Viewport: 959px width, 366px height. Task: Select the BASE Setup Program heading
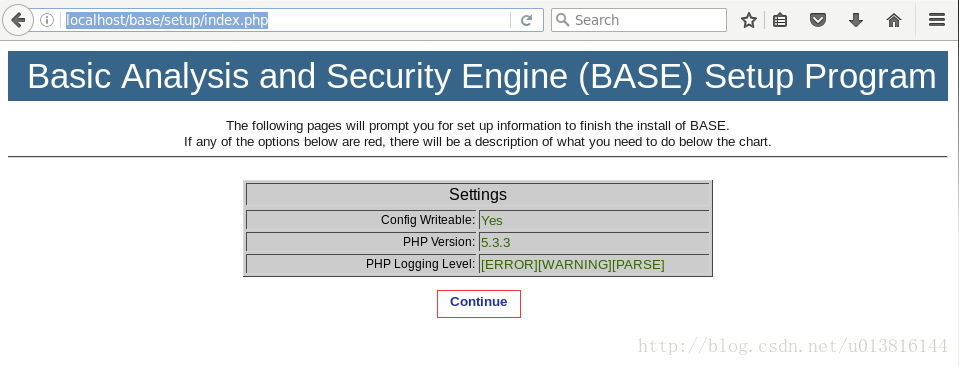pyautogui.click(x=481, y=77)
